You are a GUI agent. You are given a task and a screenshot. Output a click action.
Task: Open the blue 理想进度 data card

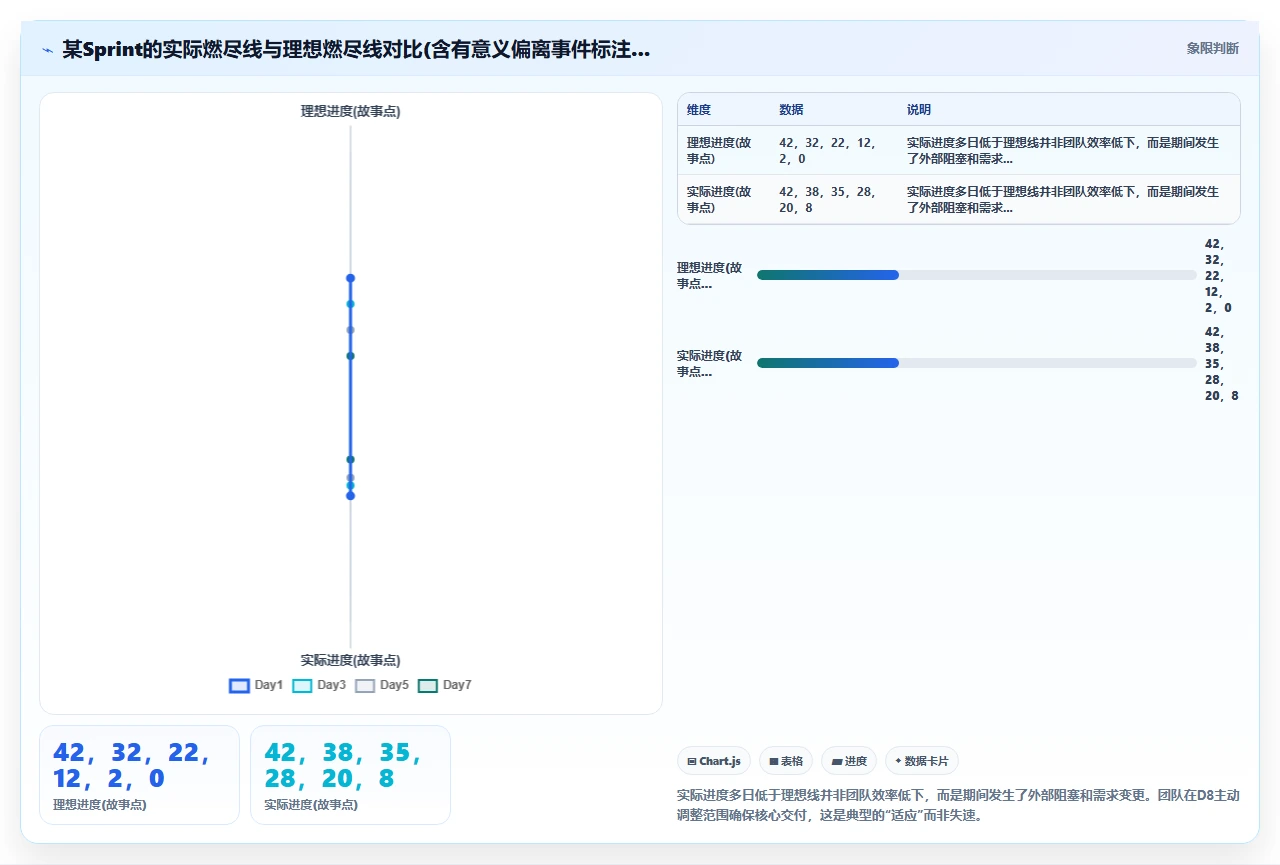pos(139,775)
